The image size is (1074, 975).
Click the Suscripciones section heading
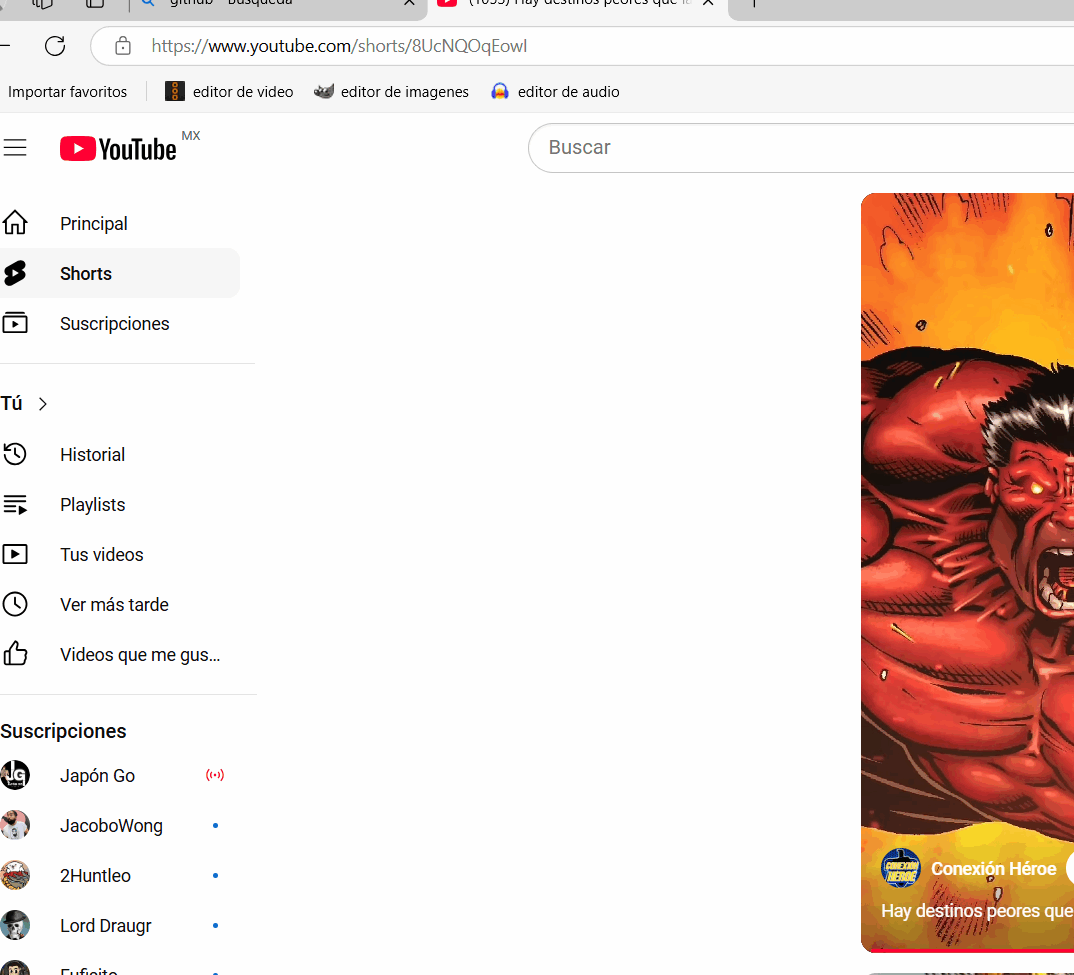pos(63,731)
